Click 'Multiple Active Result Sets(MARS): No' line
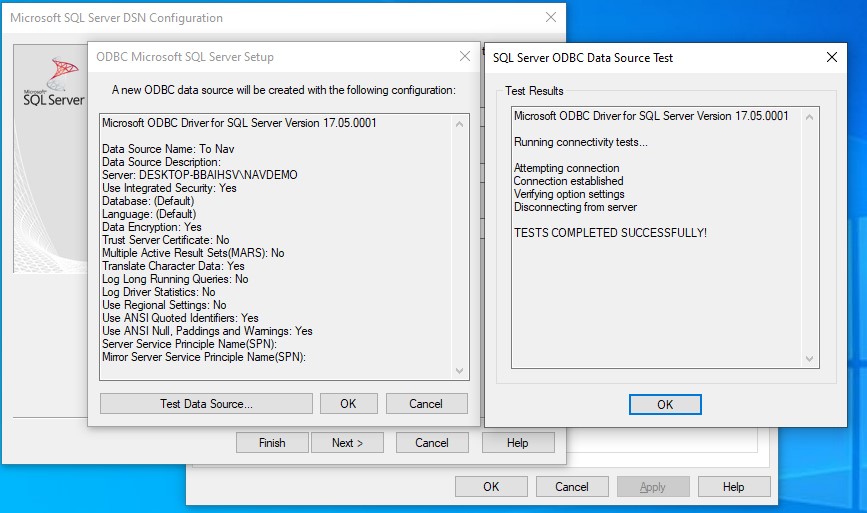This screenshot has width=867, height=513. coord(194,253)
